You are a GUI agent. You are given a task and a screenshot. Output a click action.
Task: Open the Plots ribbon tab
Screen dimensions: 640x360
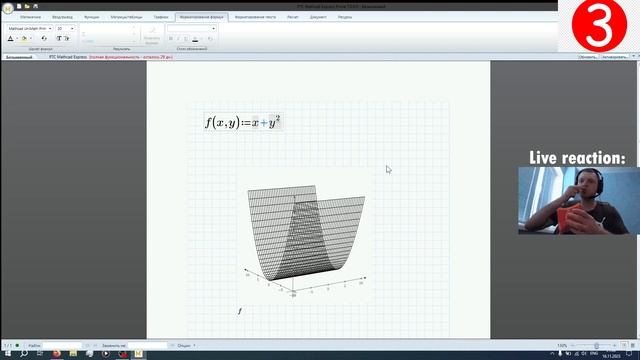[161, 17]
